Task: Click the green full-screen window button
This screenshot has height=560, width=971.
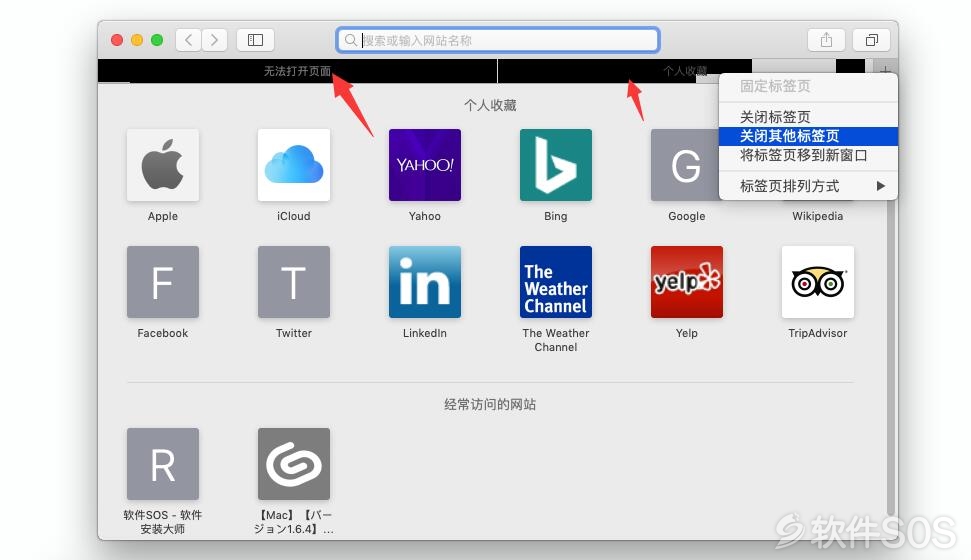Action: pyautogui.click(x=157, y=40)
